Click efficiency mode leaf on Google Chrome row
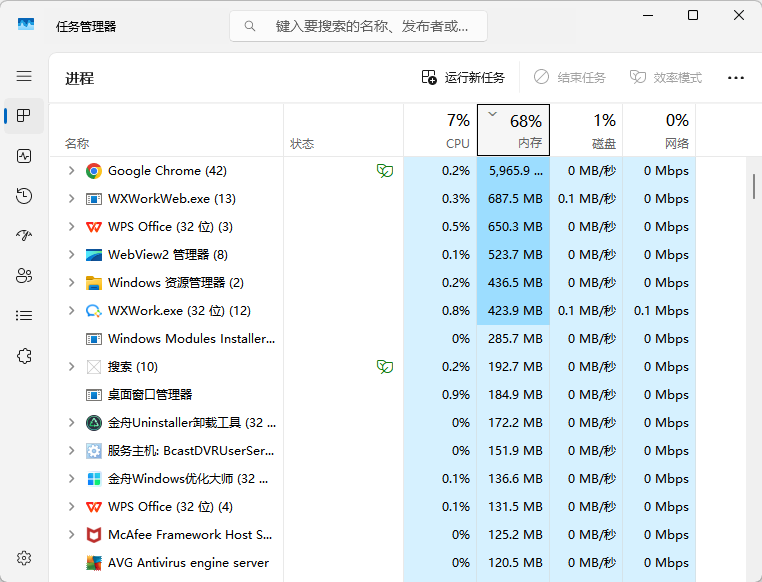The image size is (762, 582). [x=385, y=171]
